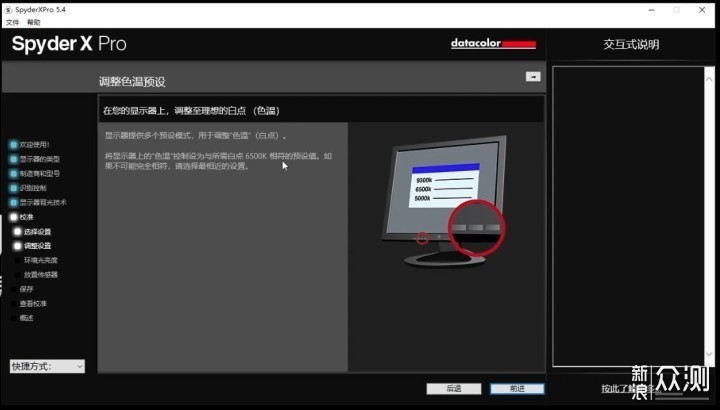Screen dimensions: 720x410
Task: Close the SpyderXPro window
Action: [x=702, y=10]
